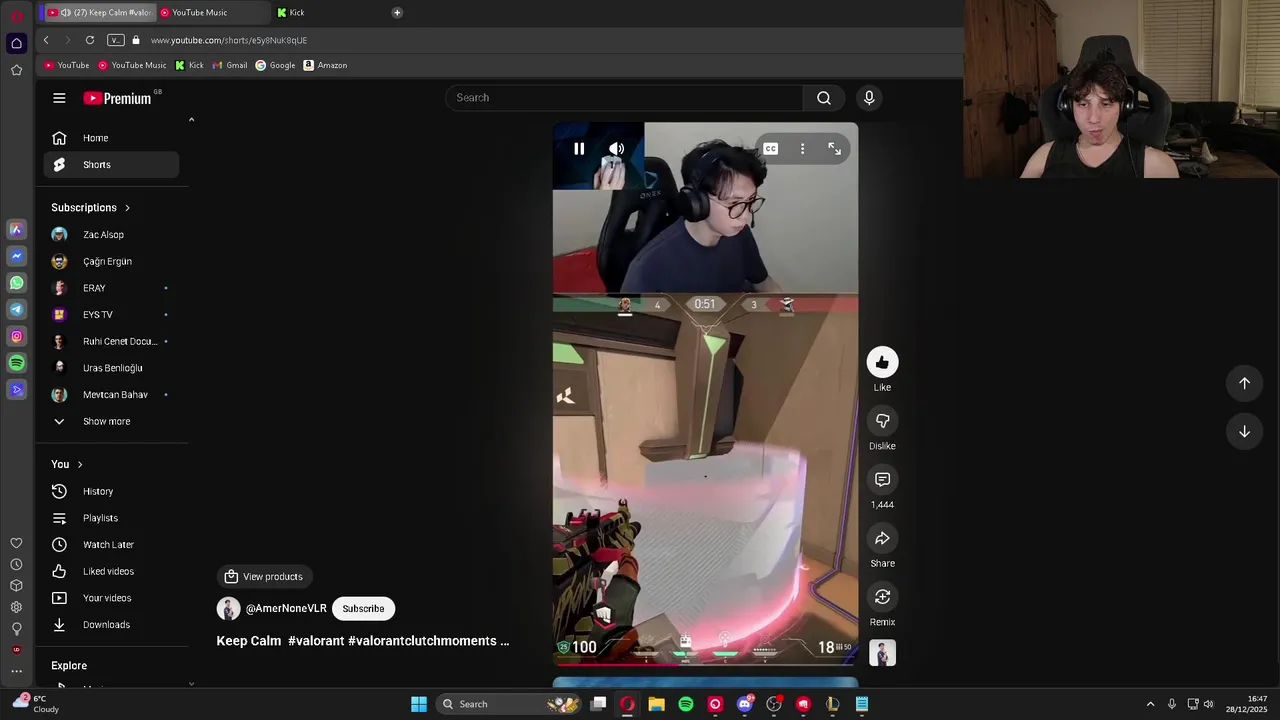This screenshot has height=720, width=1280.
Task: Open Discord from the taskbar
Action: point(744,704)
